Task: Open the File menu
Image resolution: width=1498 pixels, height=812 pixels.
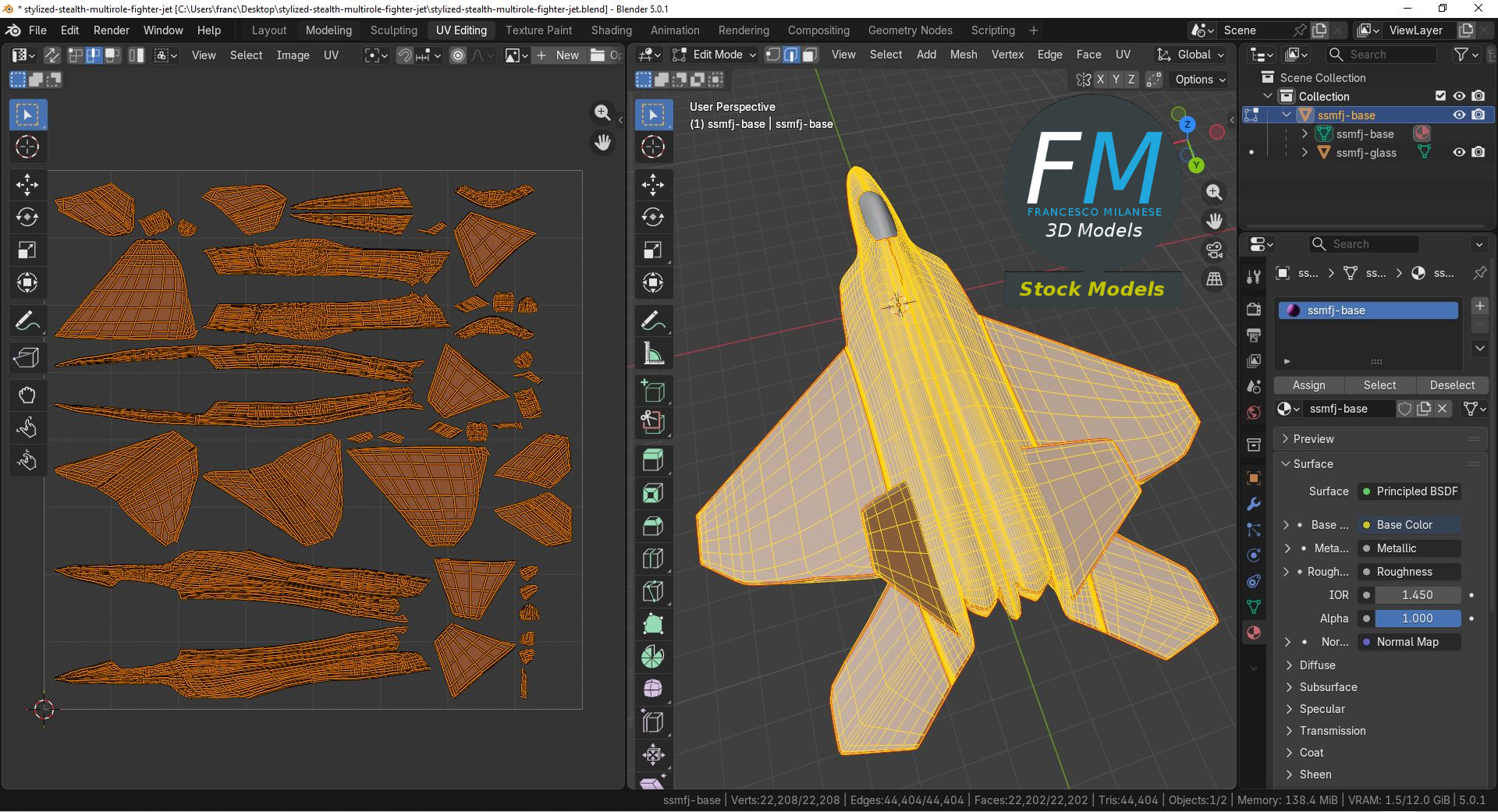Action: coord(37,30)
